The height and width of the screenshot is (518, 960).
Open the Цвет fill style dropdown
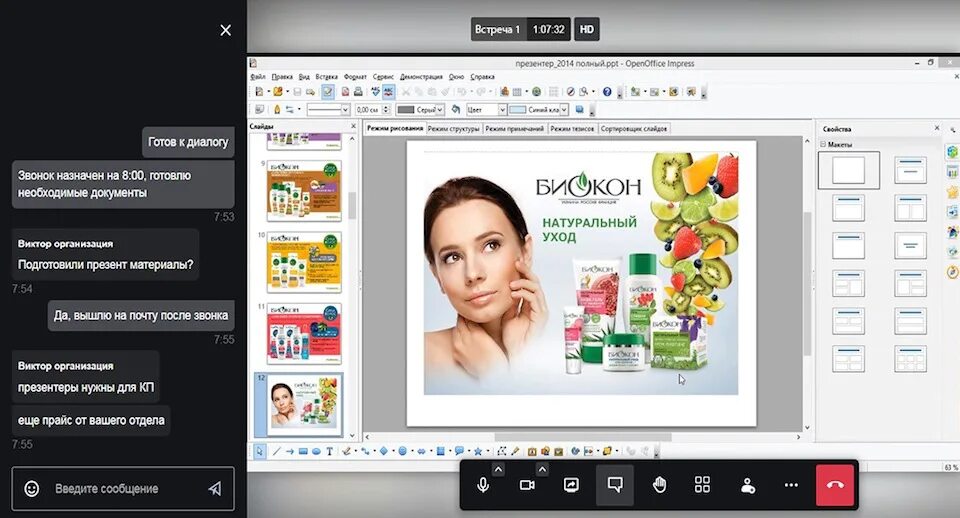pos(486,110)
